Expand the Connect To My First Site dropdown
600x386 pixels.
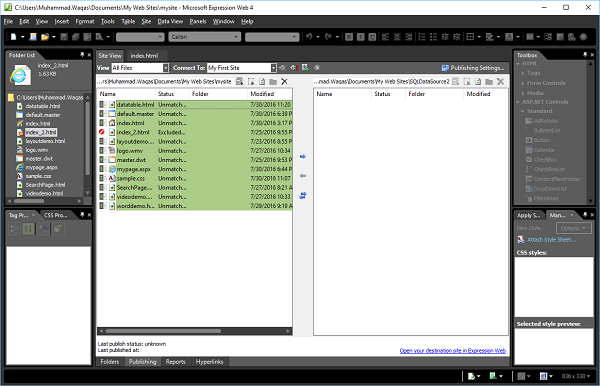[x=274, y=68]
